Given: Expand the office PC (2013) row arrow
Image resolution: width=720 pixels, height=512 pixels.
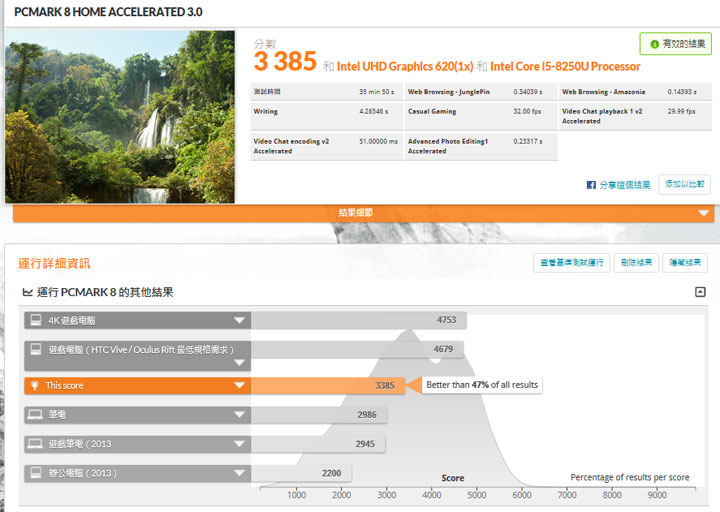Looking at the screenshot, I should [239, 472].
